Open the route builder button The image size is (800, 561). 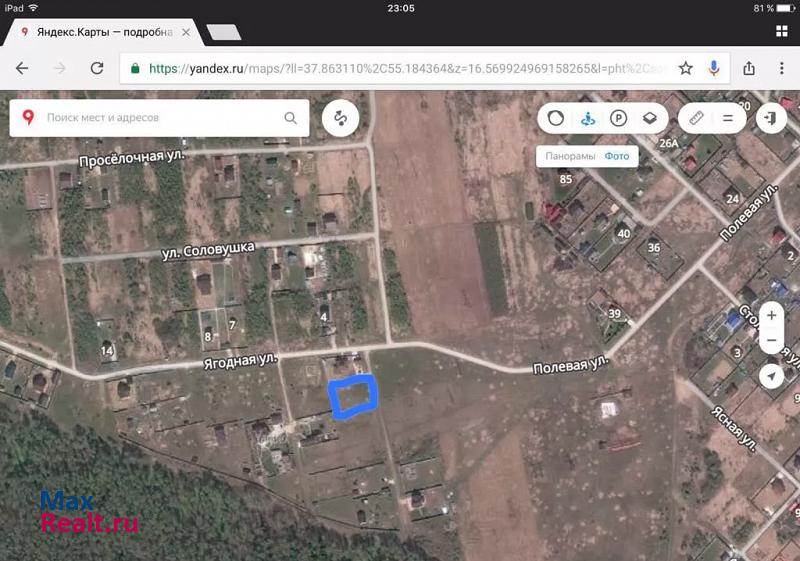[340, 118]
